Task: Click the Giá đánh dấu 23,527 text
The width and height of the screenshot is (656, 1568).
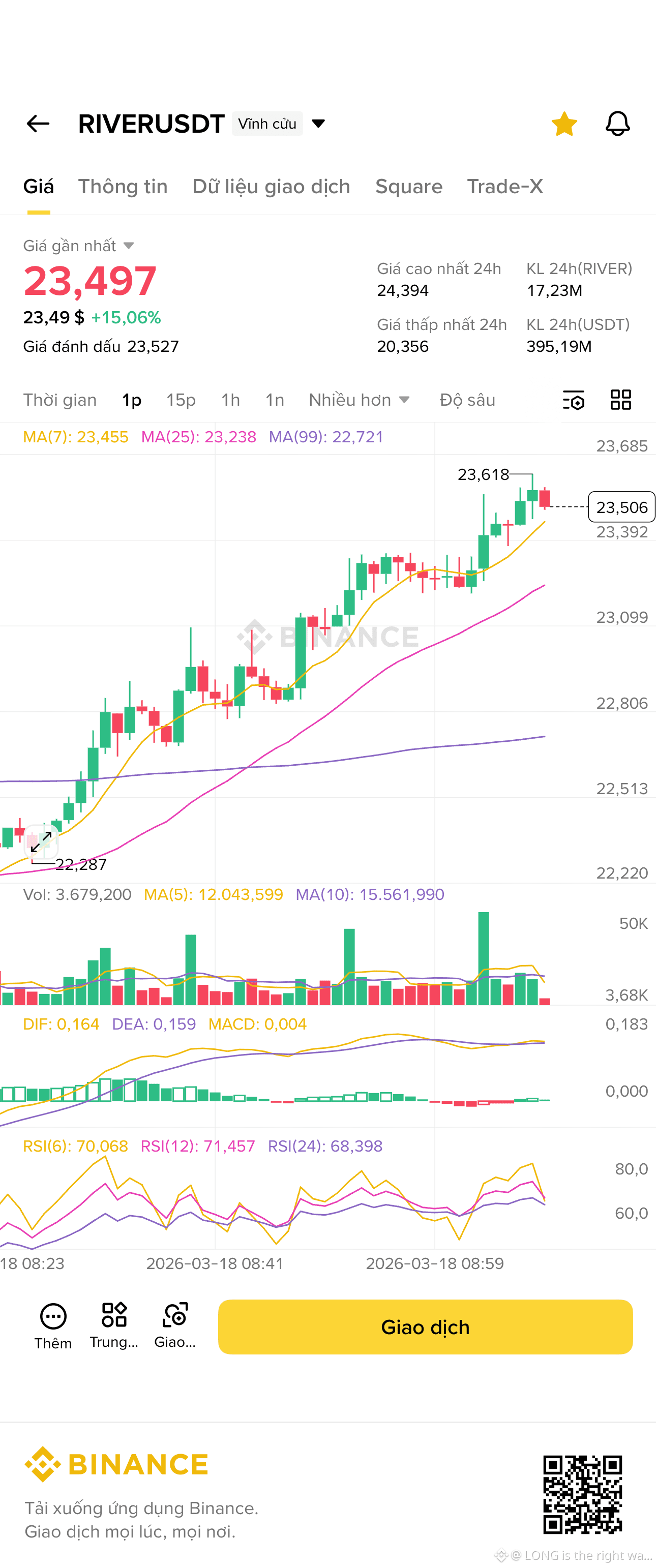Action: (x=101, y=346)
